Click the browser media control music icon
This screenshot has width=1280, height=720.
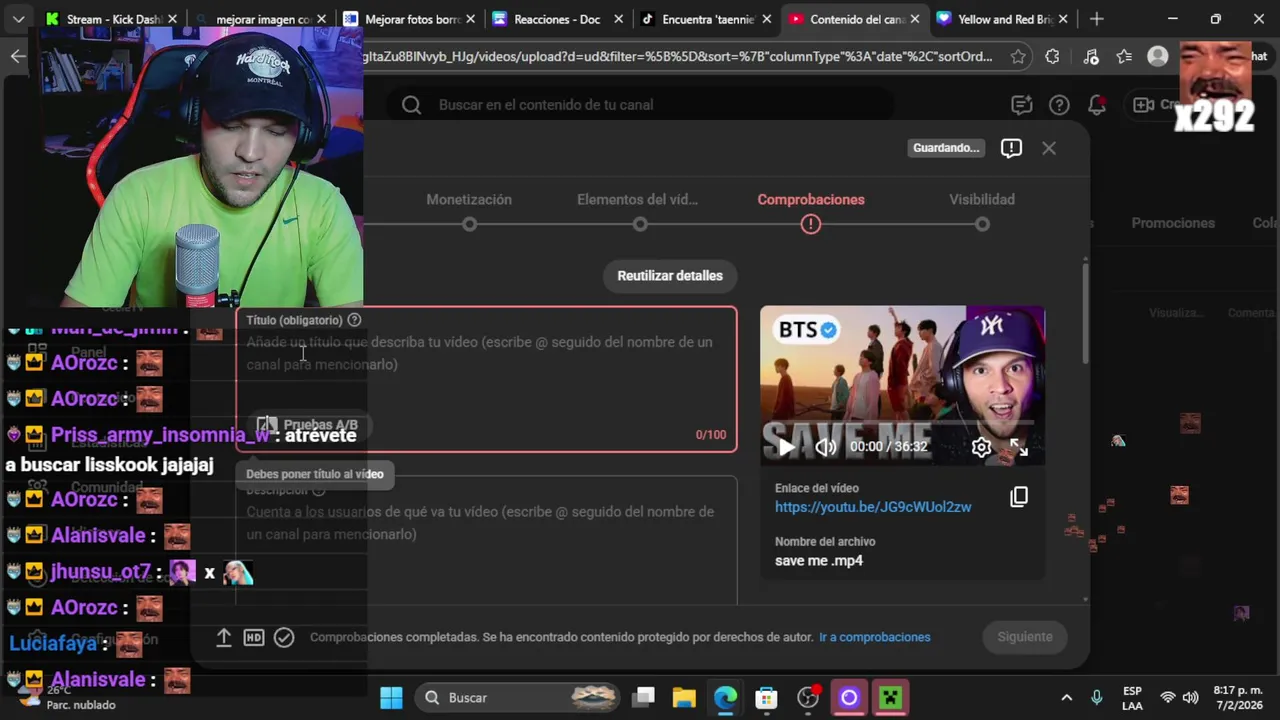1090,56
